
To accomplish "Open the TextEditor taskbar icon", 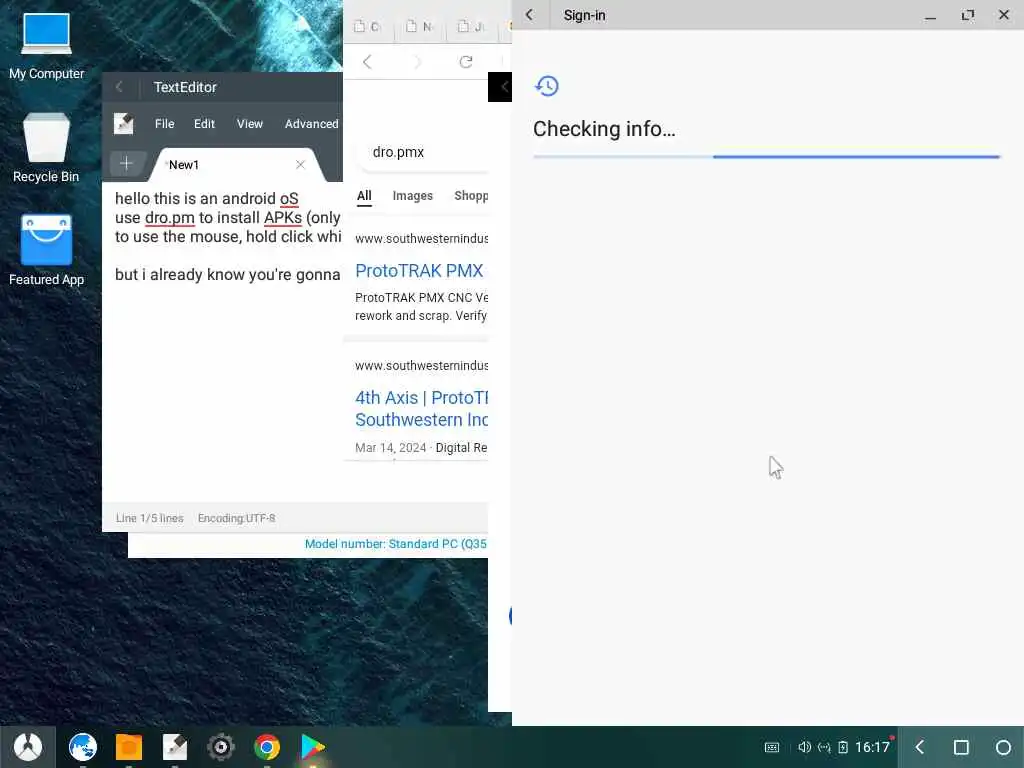I will pyautogui.click(x=174, y=747).
